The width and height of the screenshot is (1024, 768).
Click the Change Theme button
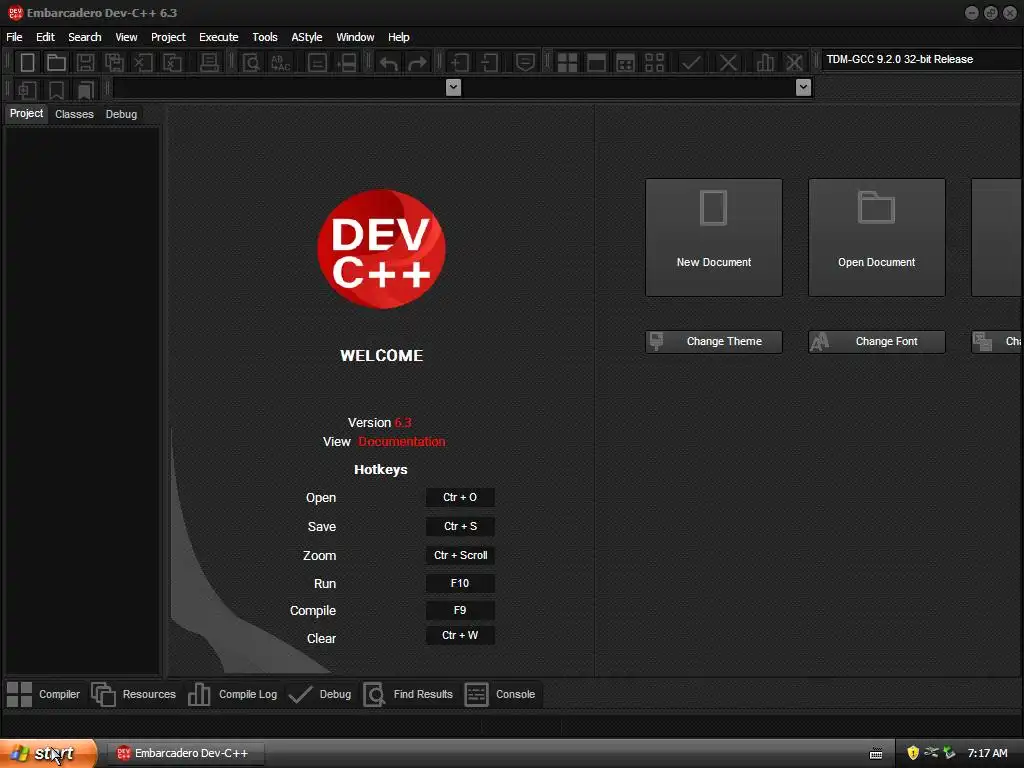(714, 342)
